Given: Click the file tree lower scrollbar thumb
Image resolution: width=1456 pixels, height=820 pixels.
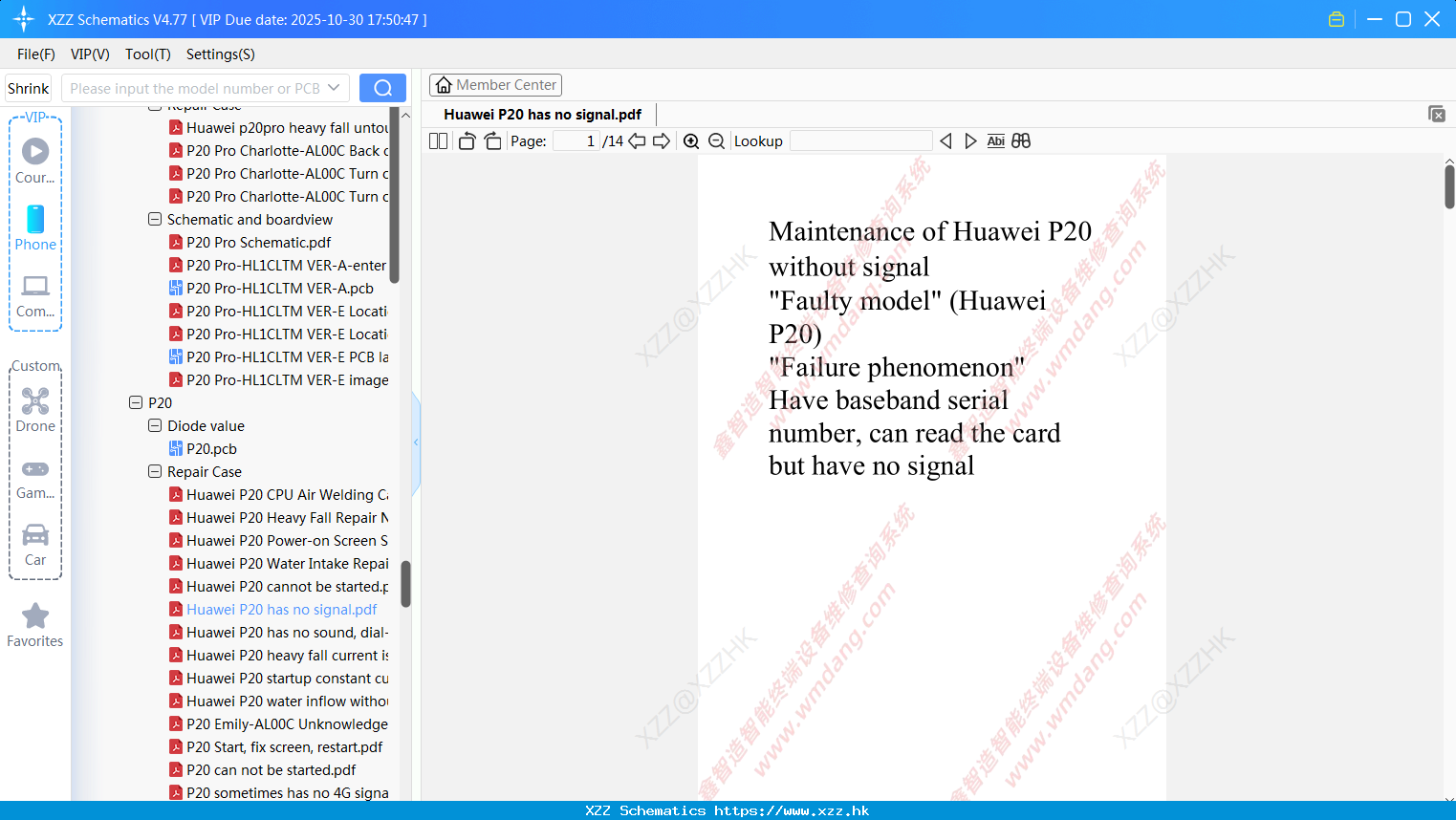Looking at the screenshot, I should 405,583.
